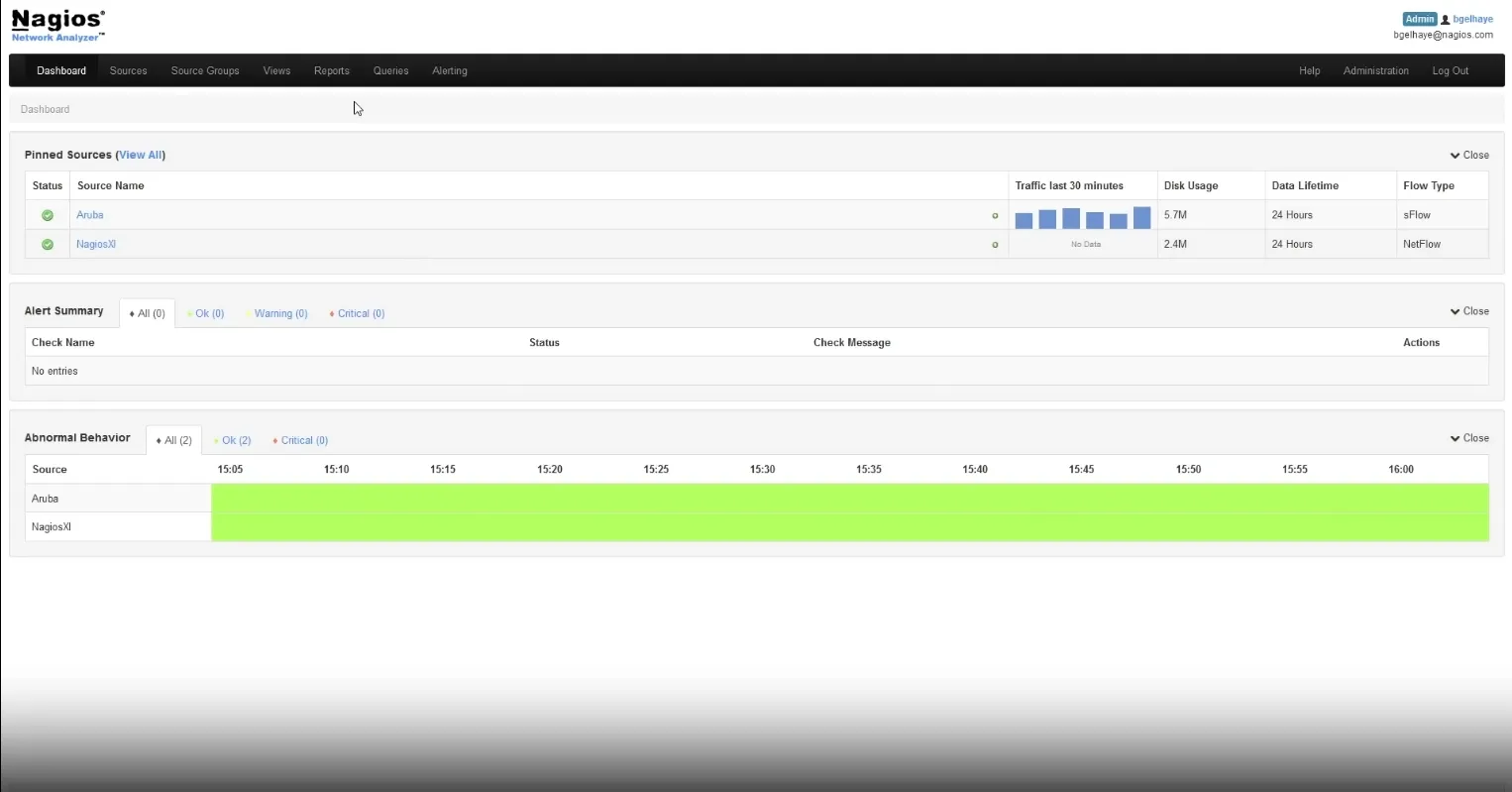The image size is (1512, 792).
Task: Click the 5.7M disk usage value
Action: pyautogui.click(x=1175, y=215)
